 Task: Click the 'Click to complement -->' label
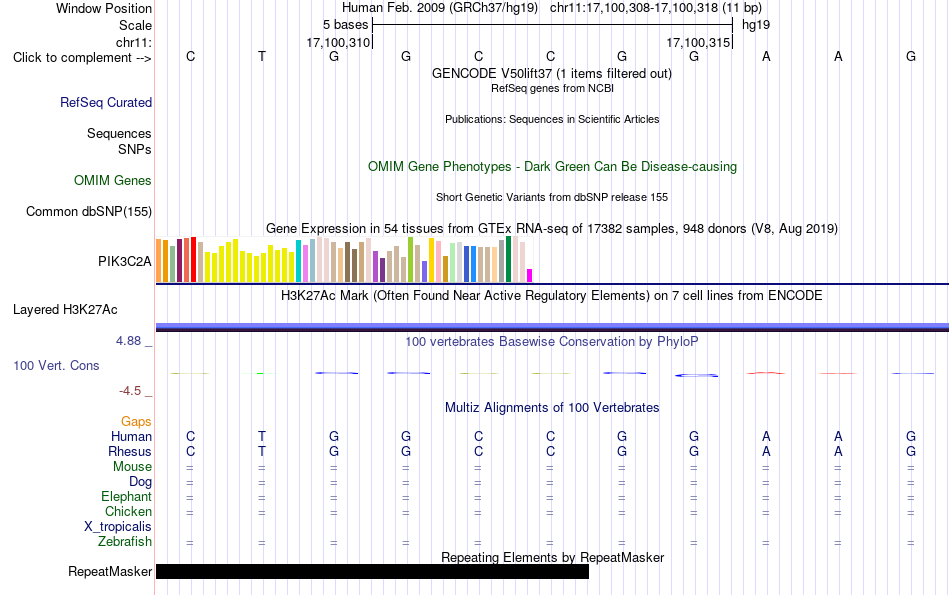[82, 58]
